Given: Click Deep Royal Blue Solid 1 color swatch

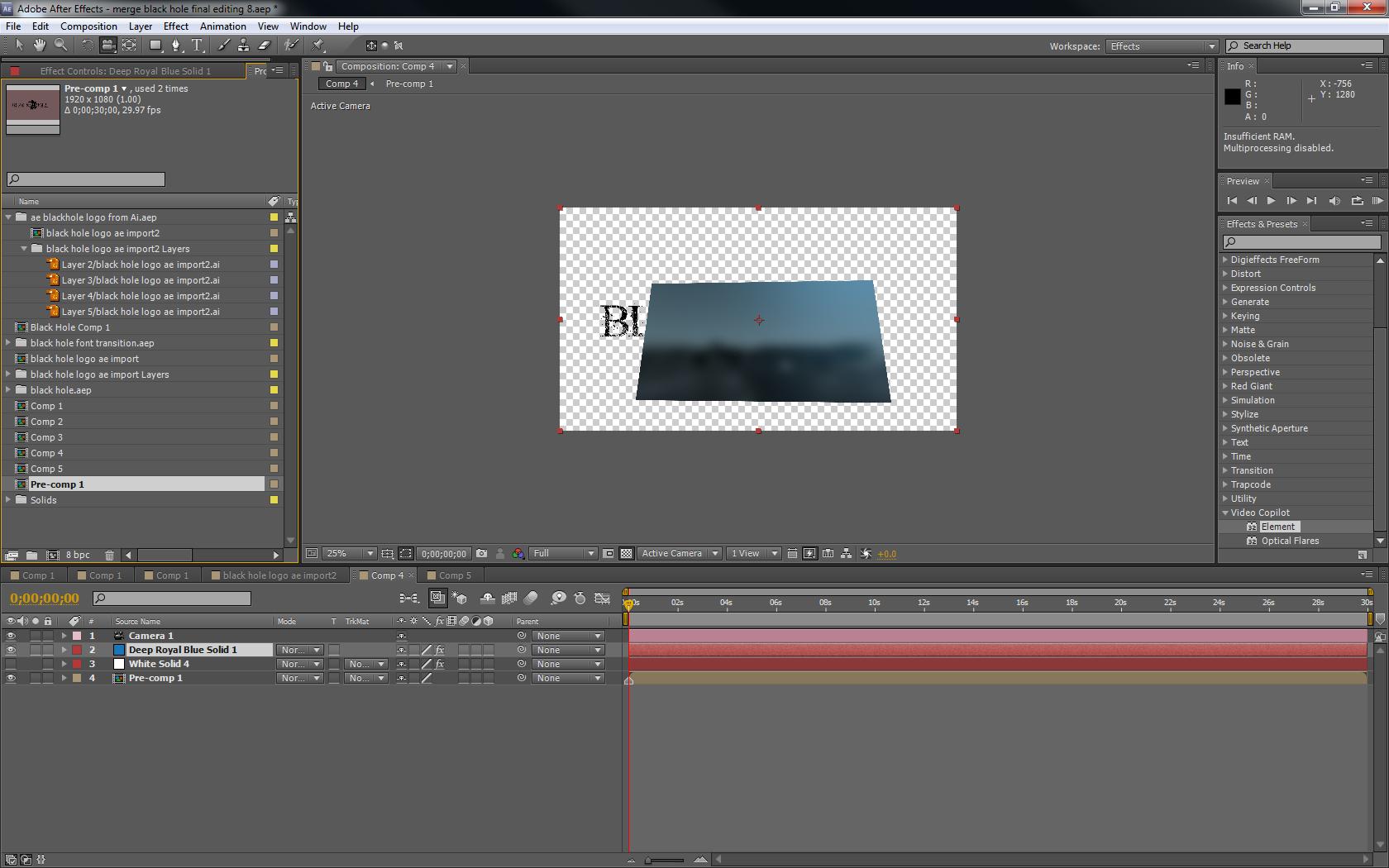Looking at the screenshot, I should pyautogui.click(x=119, y=650).
